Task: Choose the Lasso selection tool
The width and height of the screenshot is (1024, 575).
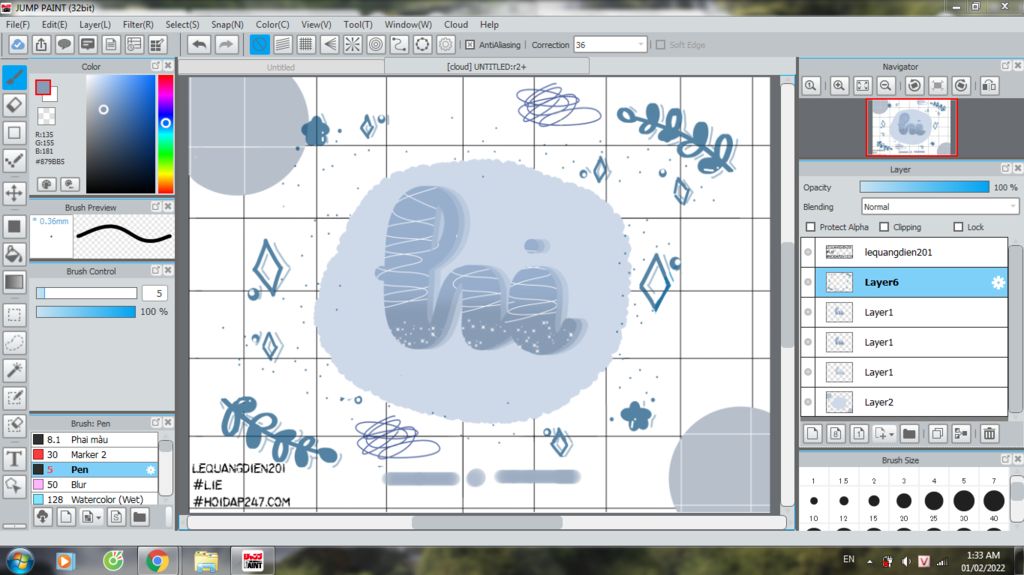Action: tap(14, 342)
